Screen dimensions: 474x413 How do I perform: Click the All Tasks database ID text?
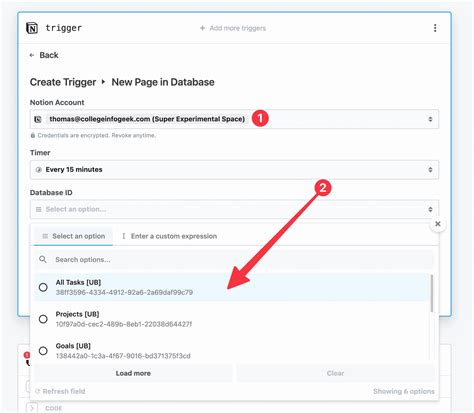(x=124, y=292)
